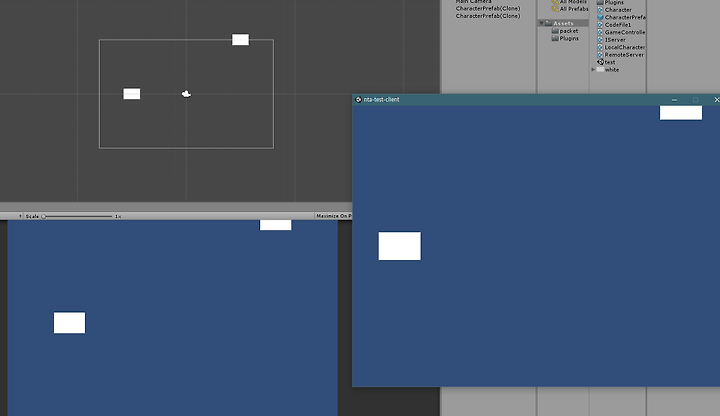Select the white texture thumbnail
720x416 pixels.
pos(600,69)
